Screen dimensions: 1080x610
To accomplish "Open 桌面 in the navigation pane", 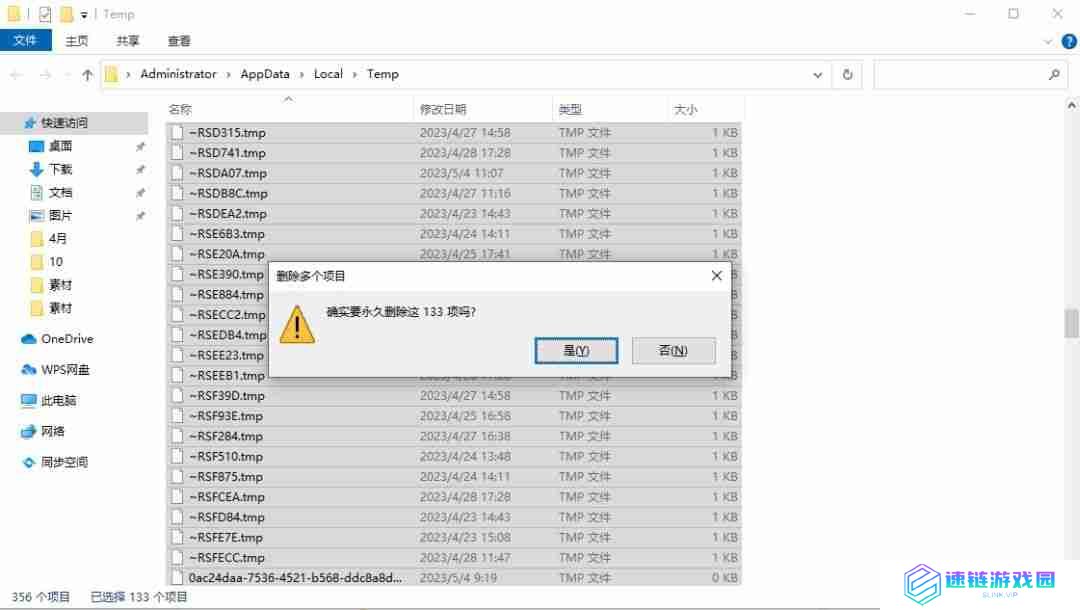I will (x=60, y=146).
